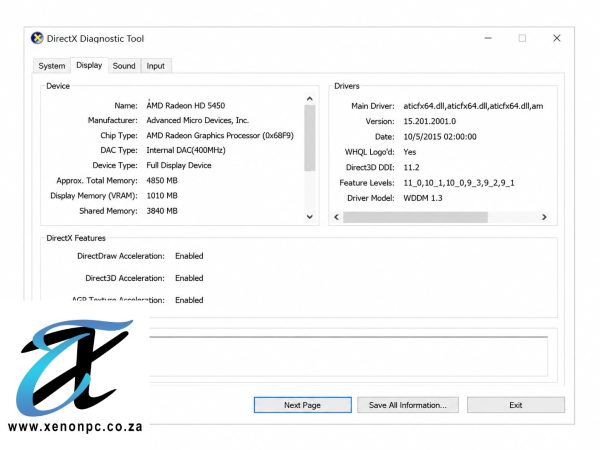This screenshot has height=450, width=600.
Task: Click the Exit button
Action: pos(515,405)
